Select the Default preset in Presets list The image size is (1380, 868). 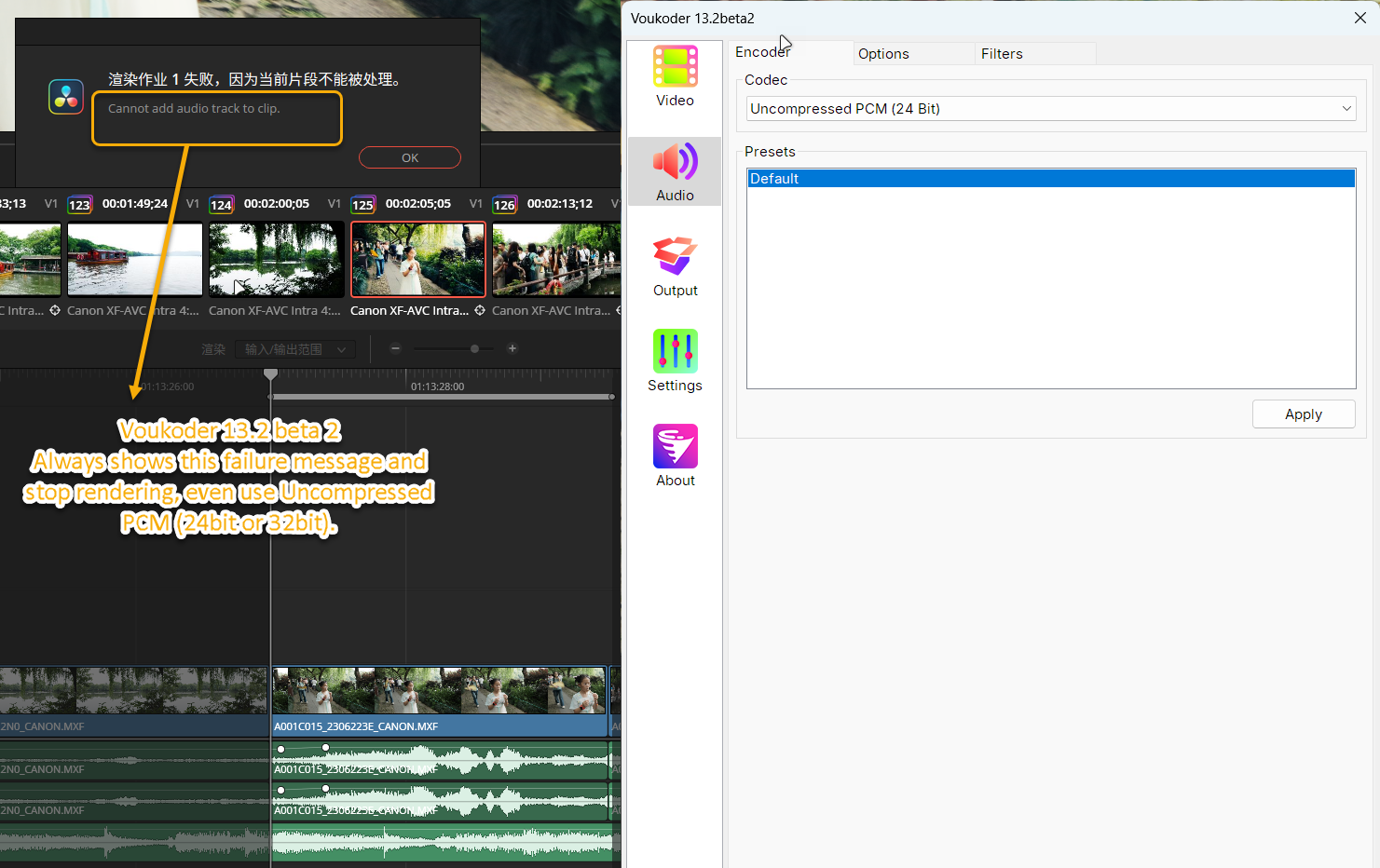tap(1050, 179)
